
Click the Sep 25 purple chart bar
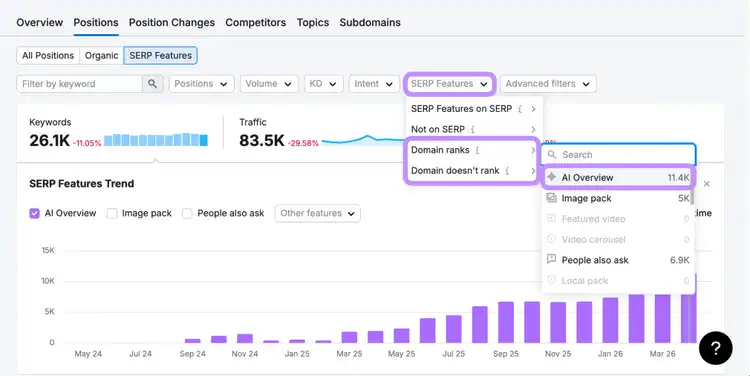pyautogui.click(x=506, y=322)
